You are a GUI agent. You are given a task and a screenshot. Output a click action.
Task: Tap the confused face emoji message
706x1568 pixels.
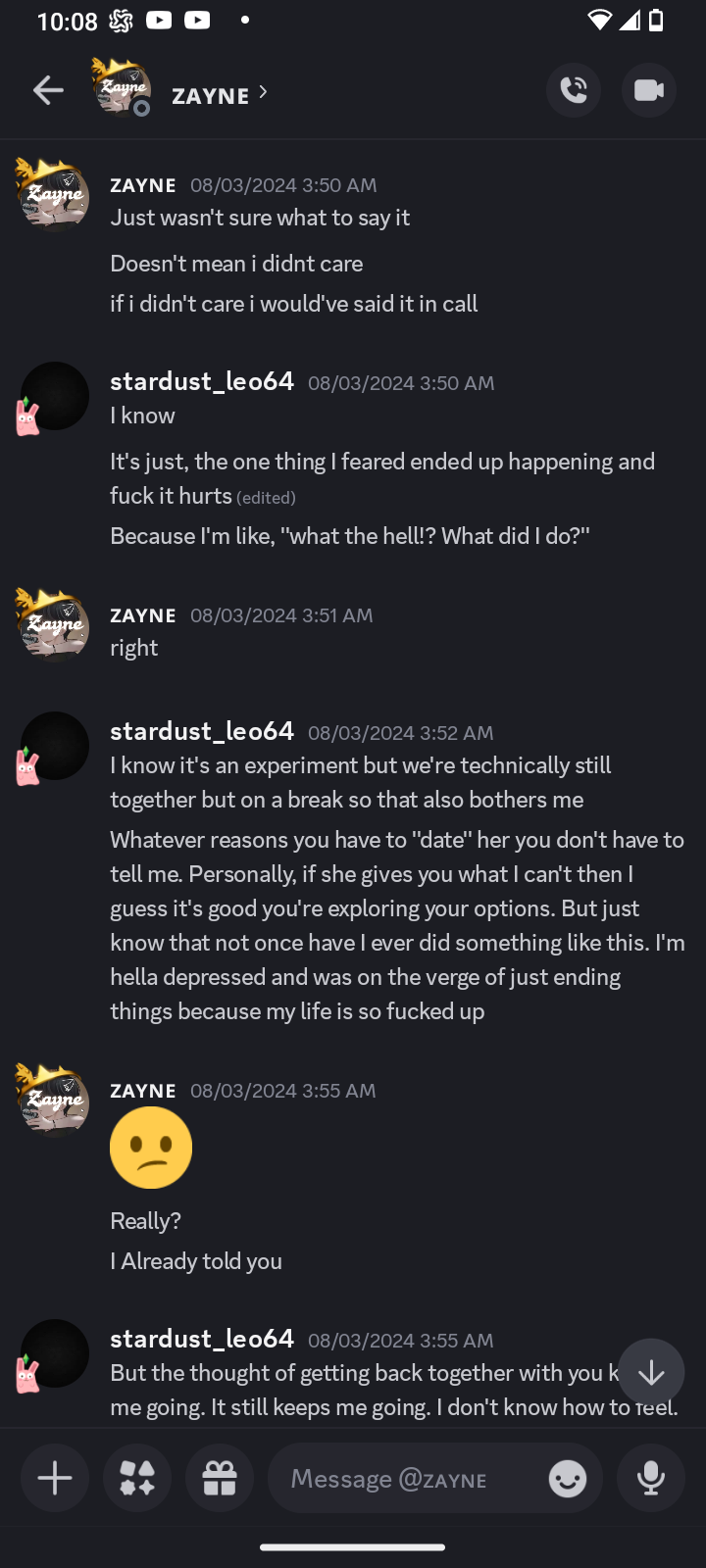coord(151,1148)
